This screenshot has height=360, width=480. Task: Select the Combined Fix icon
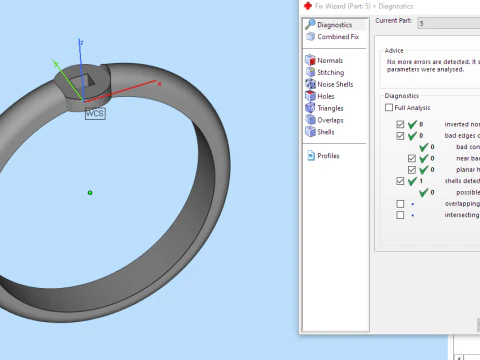point(310,36)
